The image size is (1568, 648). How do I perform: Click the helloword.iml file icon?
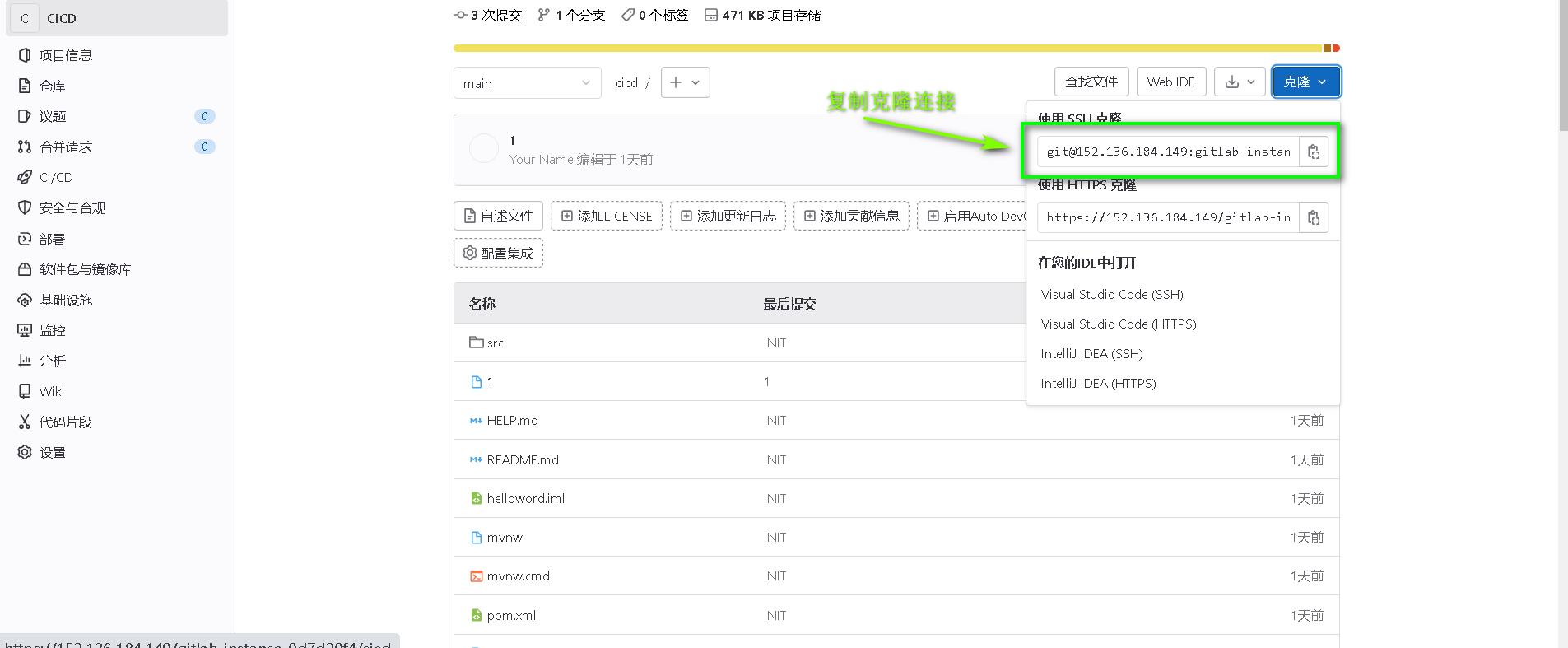(x=476, y=498)
